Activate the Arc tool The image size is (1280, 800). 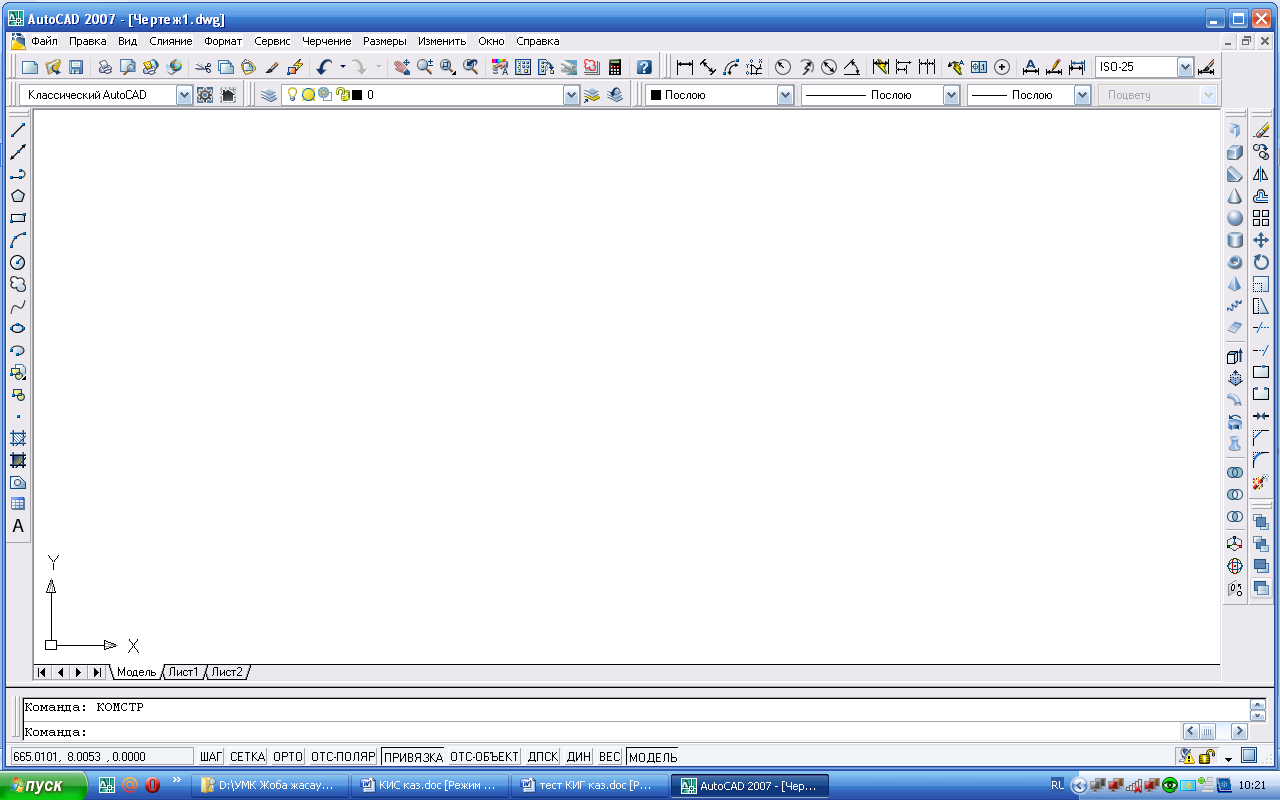18,240
